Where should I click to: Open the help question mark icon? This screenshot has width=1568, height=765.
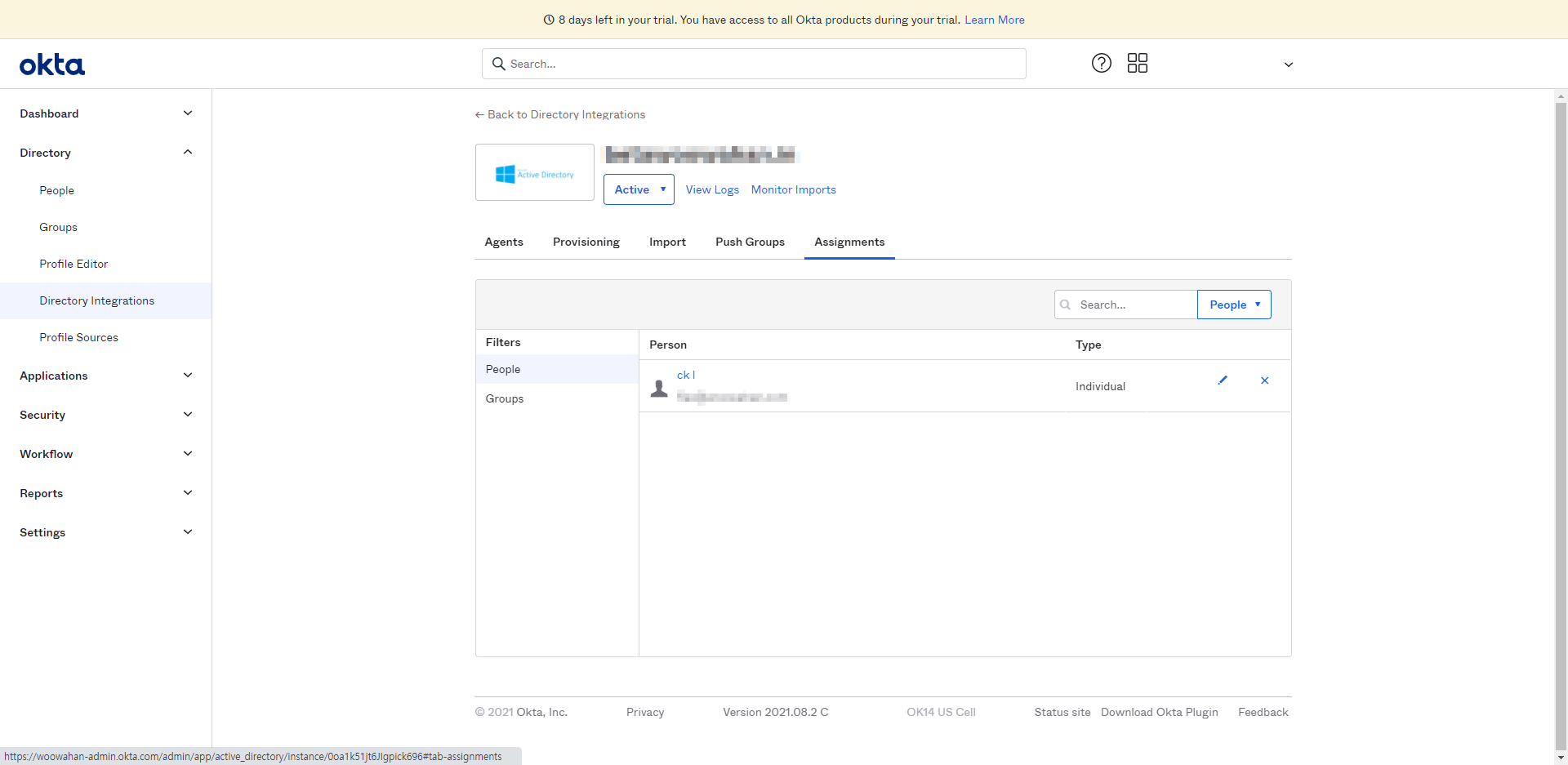point(1102,63)
